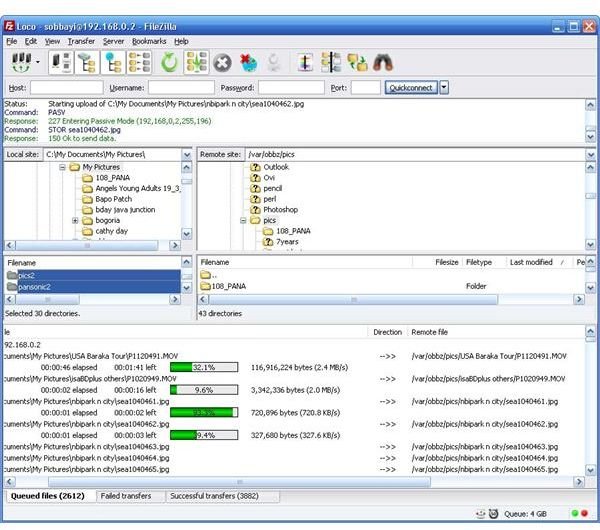Toggle the transfer queue display icon

click(x=139, y=62)
